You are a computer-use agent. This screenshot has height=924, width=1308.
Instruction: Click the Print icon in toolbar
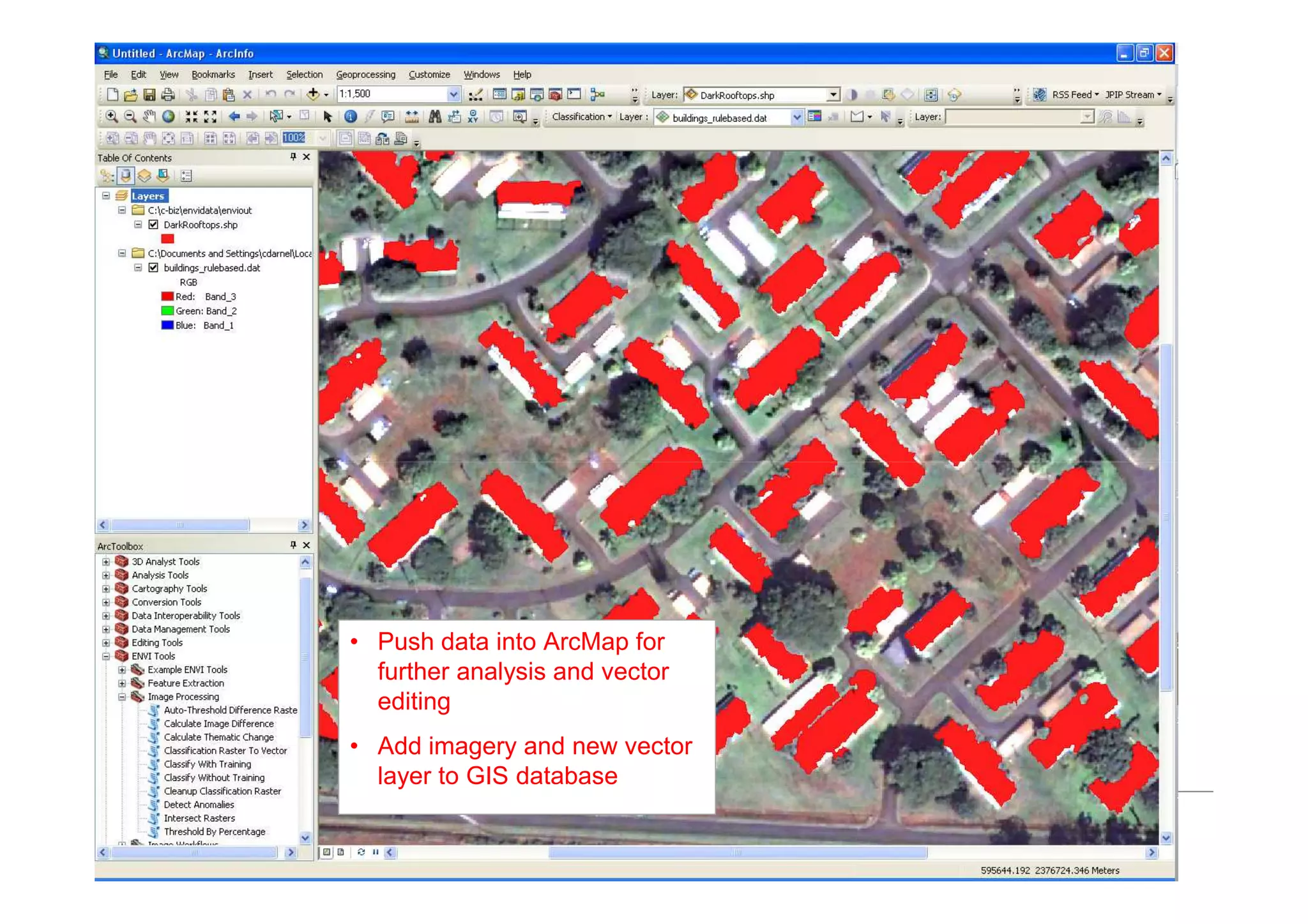click(x=168, y=95)
